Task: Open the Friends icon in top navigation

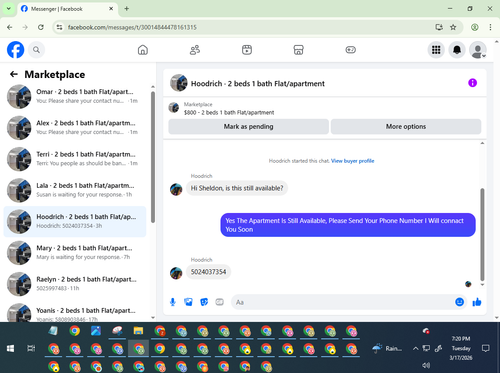Action: tap(195, 50)
